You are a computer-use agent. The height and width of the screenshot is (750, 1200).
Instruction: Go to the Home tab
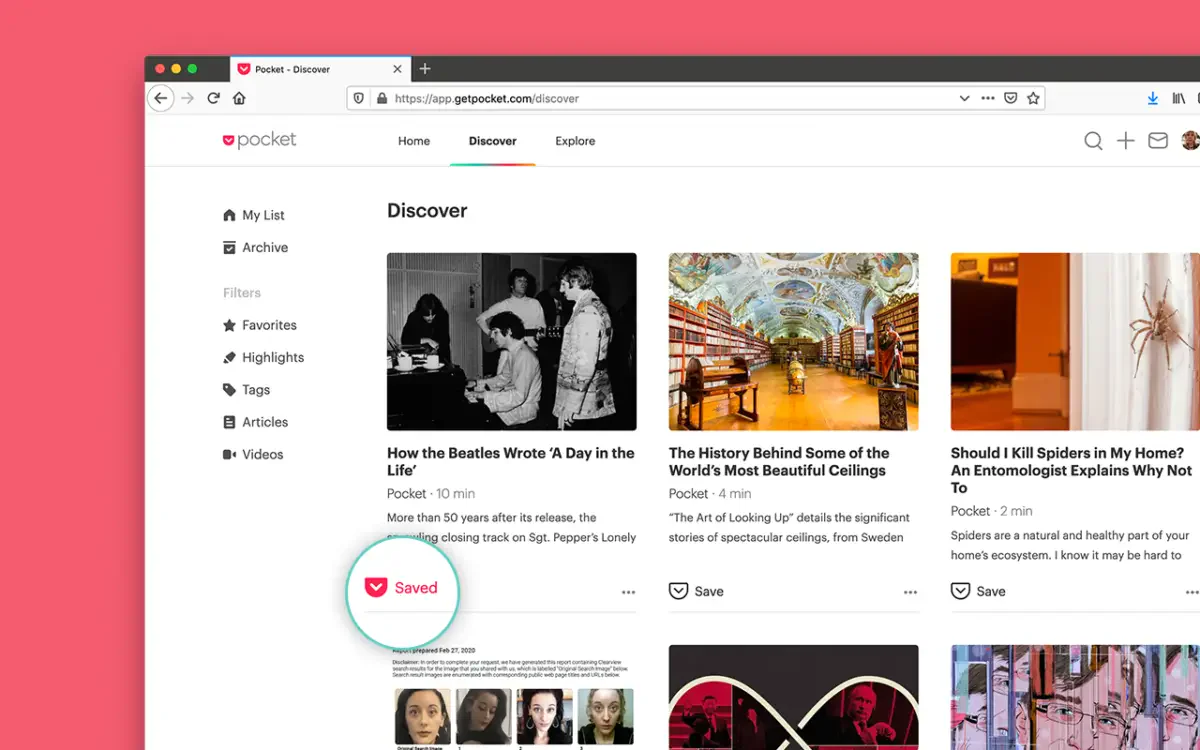(x=414, y=141)
